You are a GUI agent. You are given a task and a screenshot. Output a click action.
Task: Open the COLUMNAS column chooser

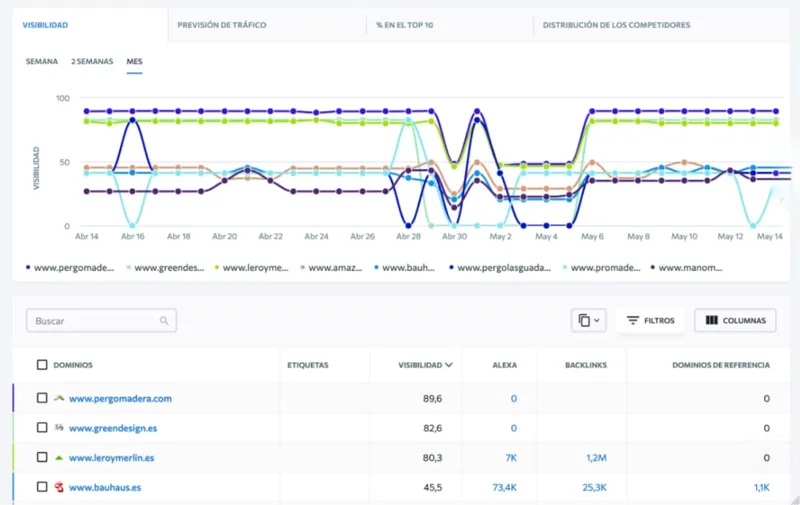point(735,321)
